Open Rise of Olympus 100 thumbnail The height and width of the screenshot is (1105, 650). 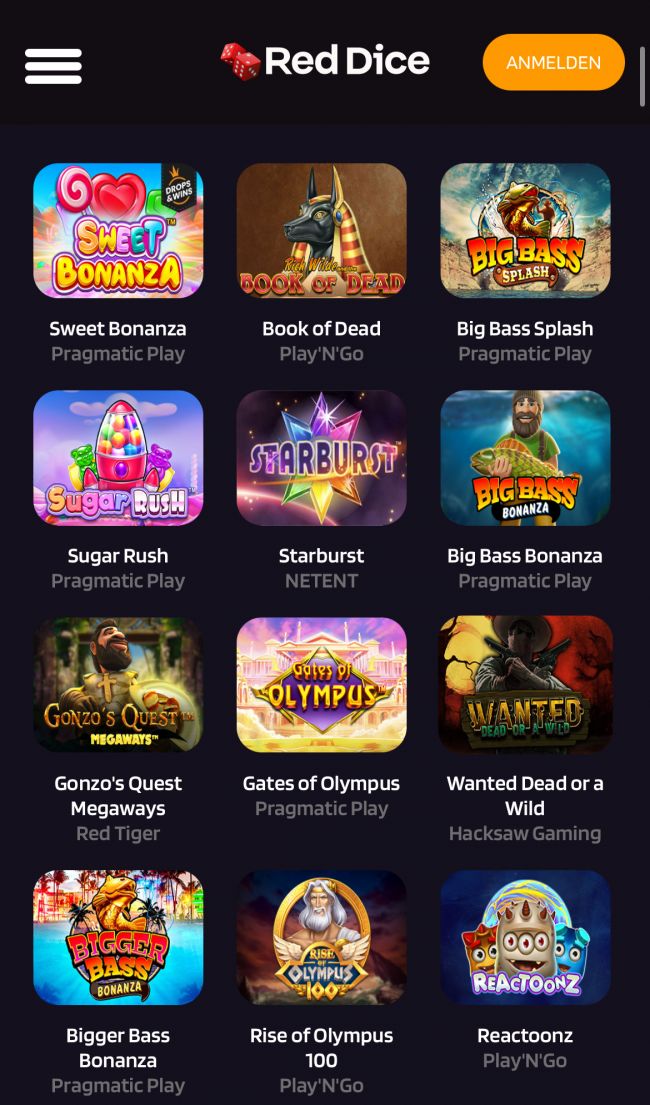click(321, 937)
